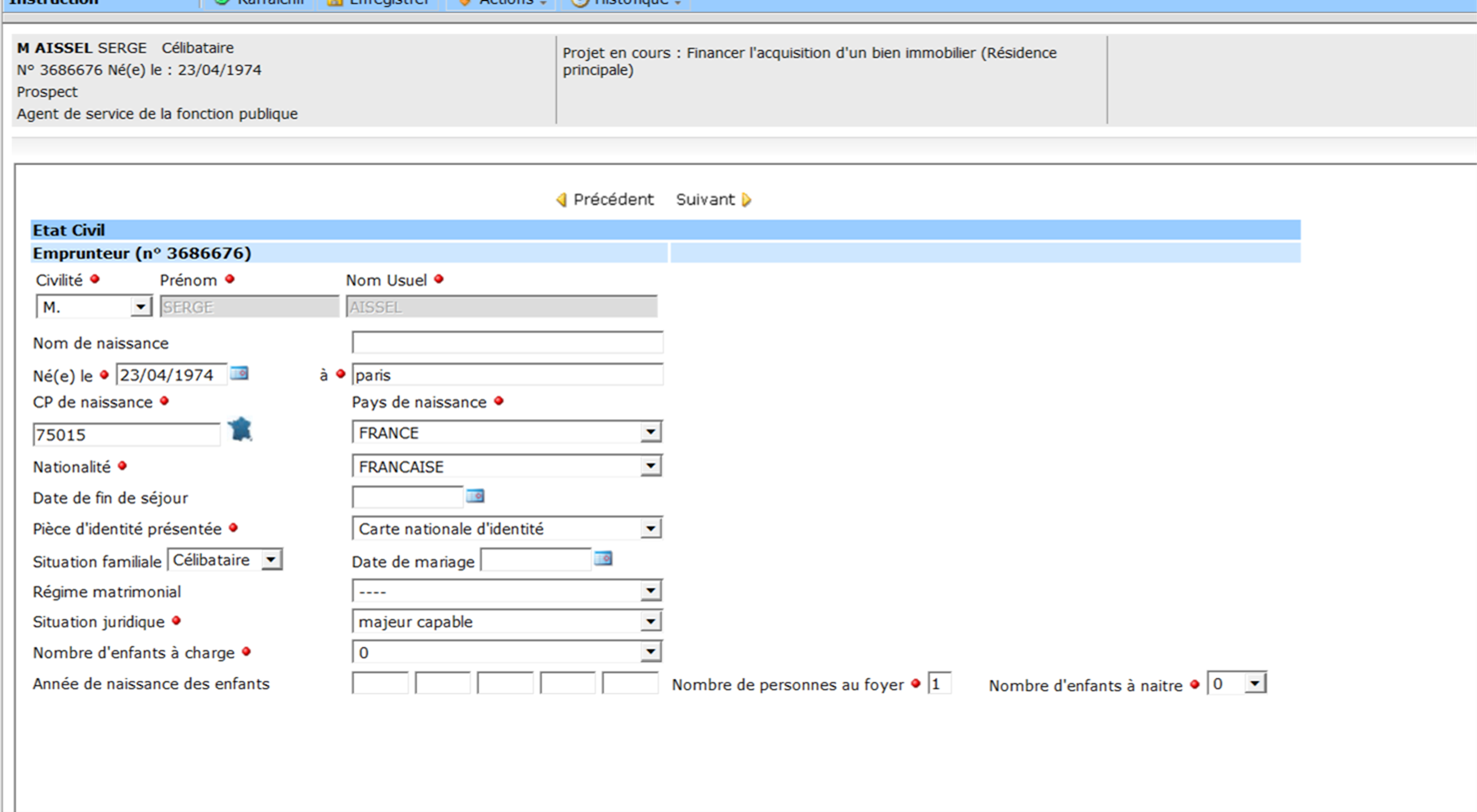The image size is (1477, 812).
Task: Expand Nombre d'enfants à naitre dropdown
Action: coord(1255,684)
